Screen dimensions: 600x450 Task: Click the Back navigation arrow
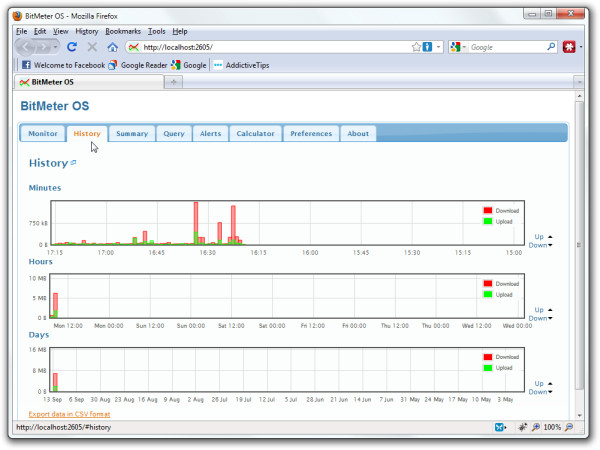click(26, 47)
